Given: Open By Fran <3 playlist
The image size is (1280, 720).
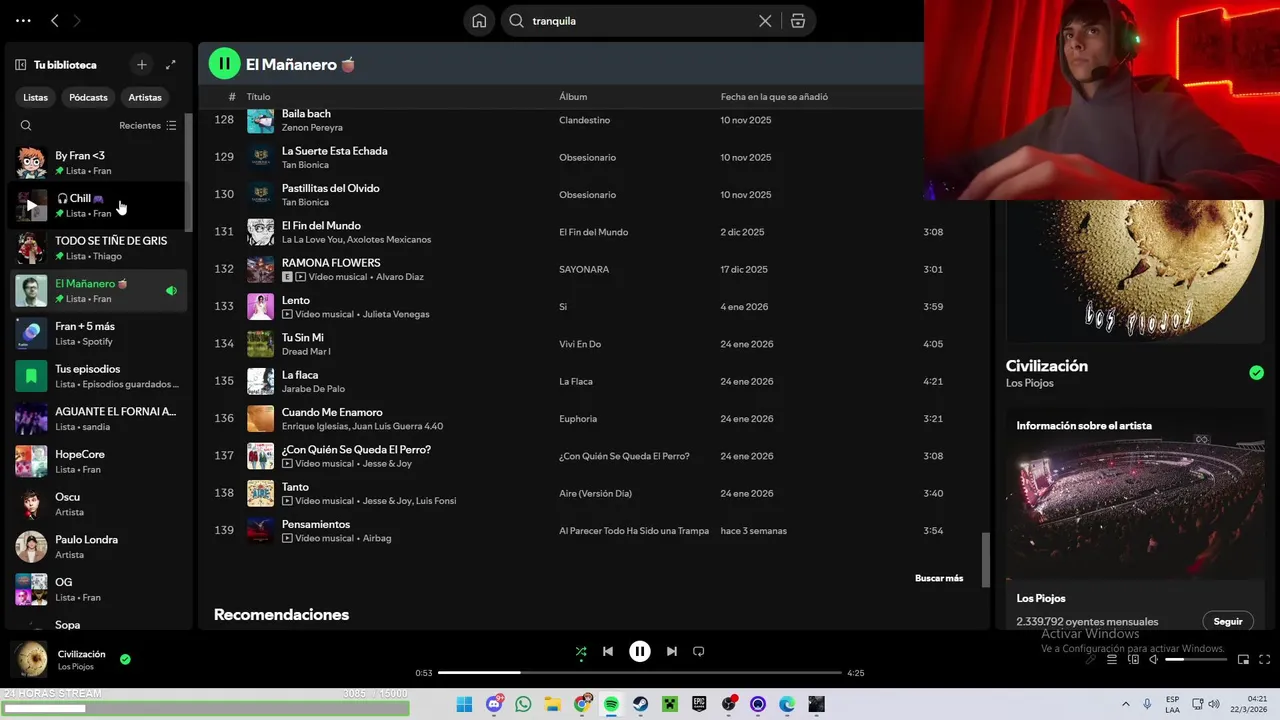Looking at the screenshot, I should click(97, 162).
